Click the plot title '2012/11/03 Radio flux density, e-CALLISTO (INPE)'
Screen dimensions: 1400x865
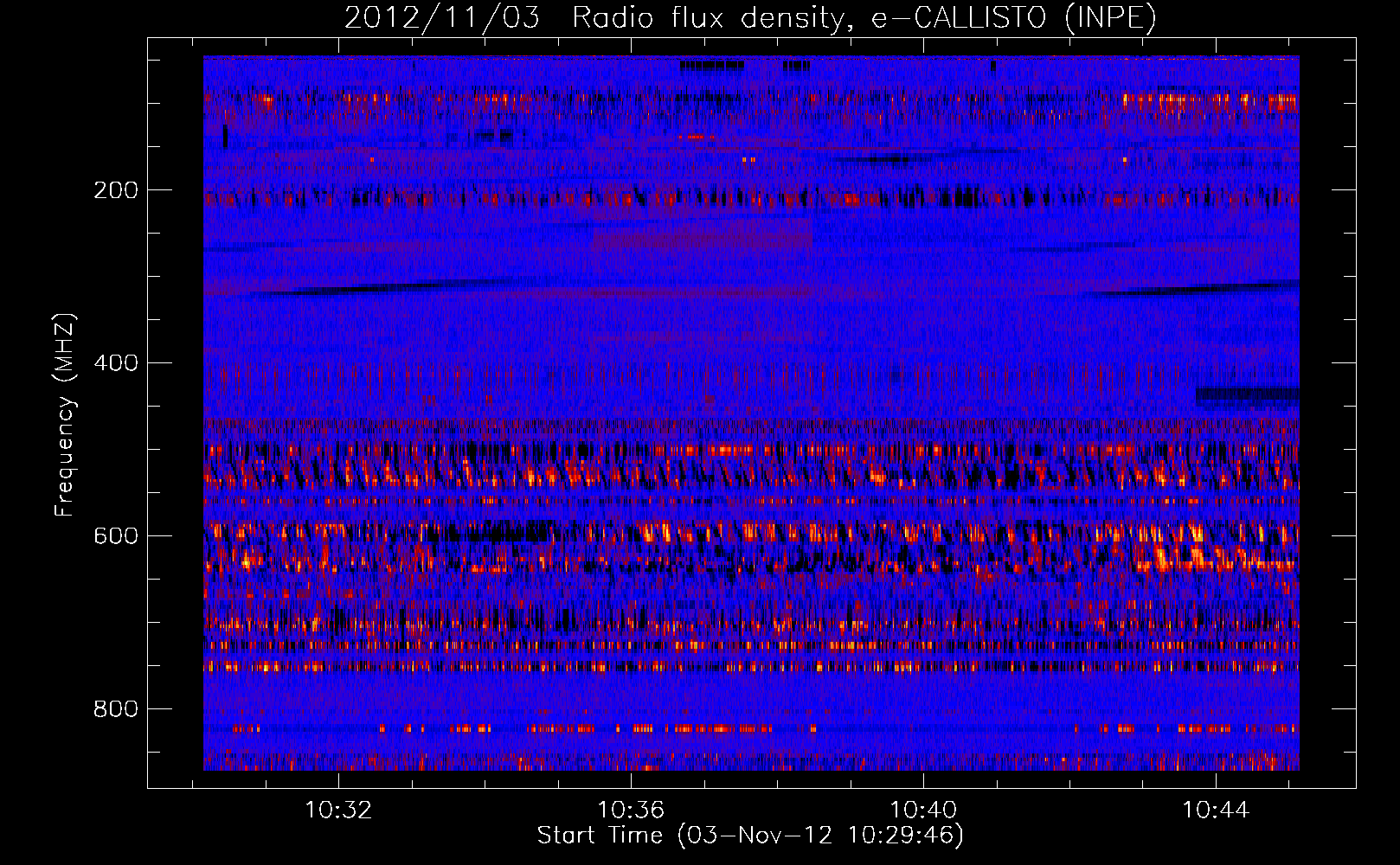pyautogui.click(x=750, y=18)
